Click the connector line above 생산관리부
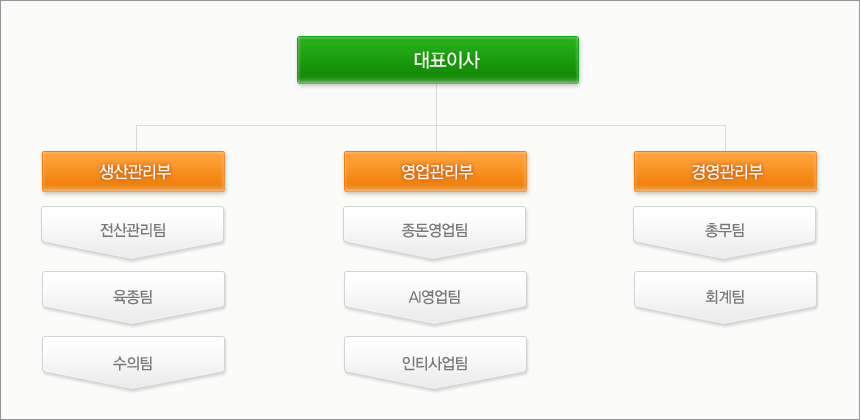This screenshot has width=860, height=420. (136, 138)
